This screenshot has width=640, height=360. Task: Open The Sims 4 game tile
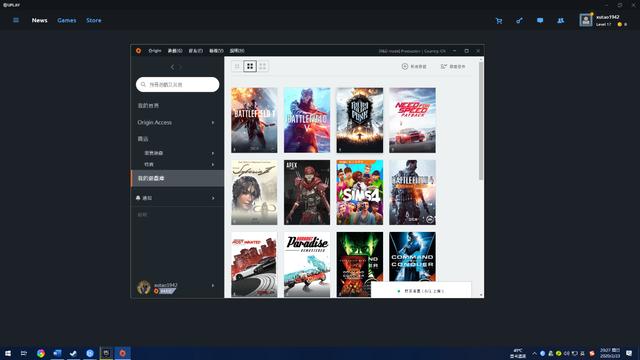360,192
